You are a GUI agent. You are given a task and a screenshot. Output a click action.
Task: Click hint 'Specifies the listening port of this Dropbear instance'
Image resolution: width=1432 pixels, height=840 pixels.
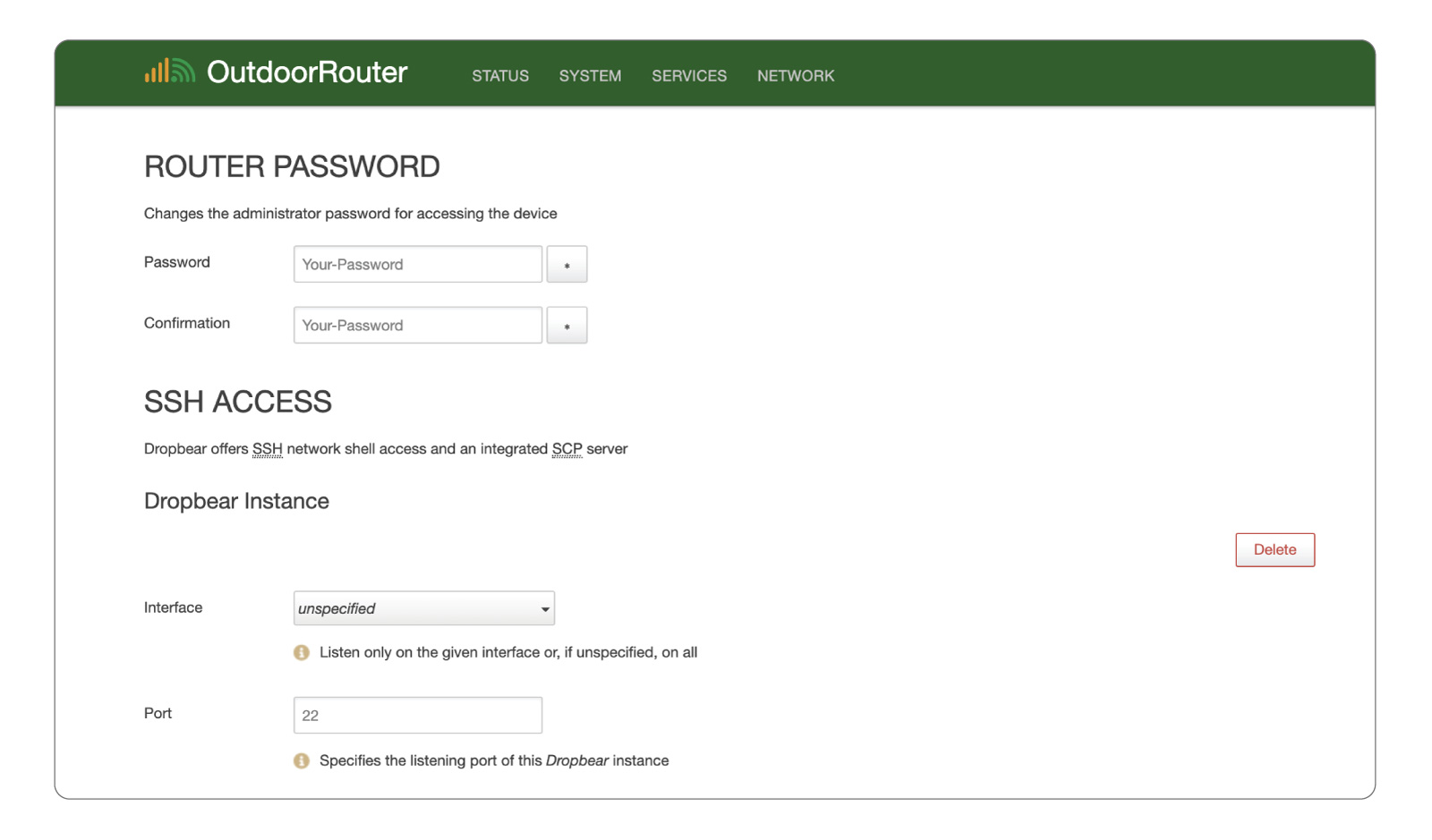click(494, 760)
